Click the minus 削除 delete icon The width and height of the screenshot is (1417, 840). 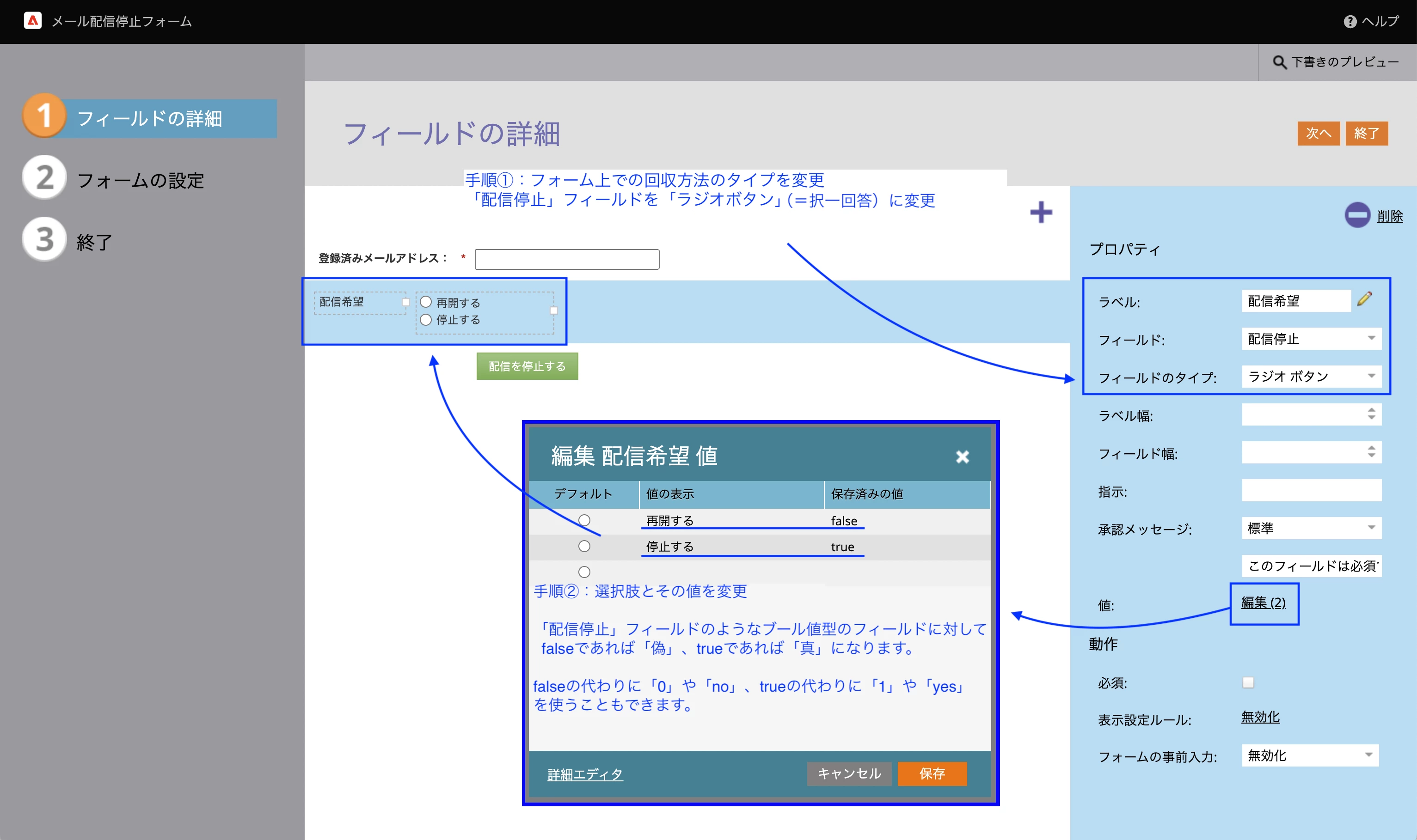click(1357, 215)
